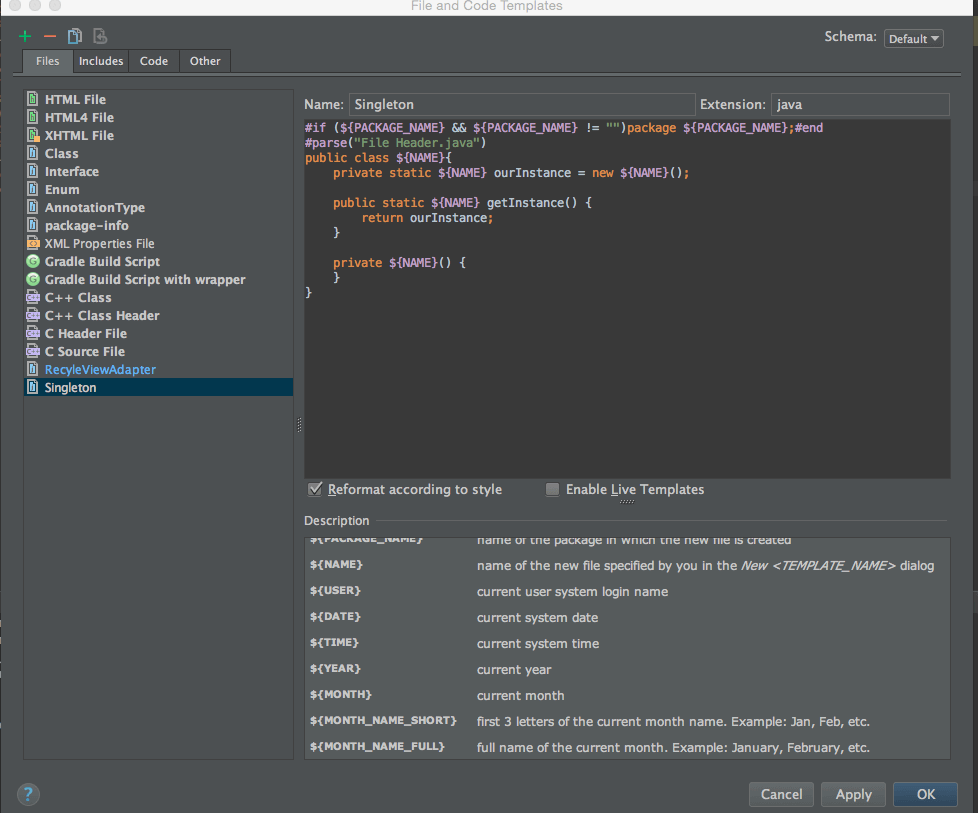Select the C++ Class Header template
This screenshot has width=978, height=813.
click(x=158, y=316)
